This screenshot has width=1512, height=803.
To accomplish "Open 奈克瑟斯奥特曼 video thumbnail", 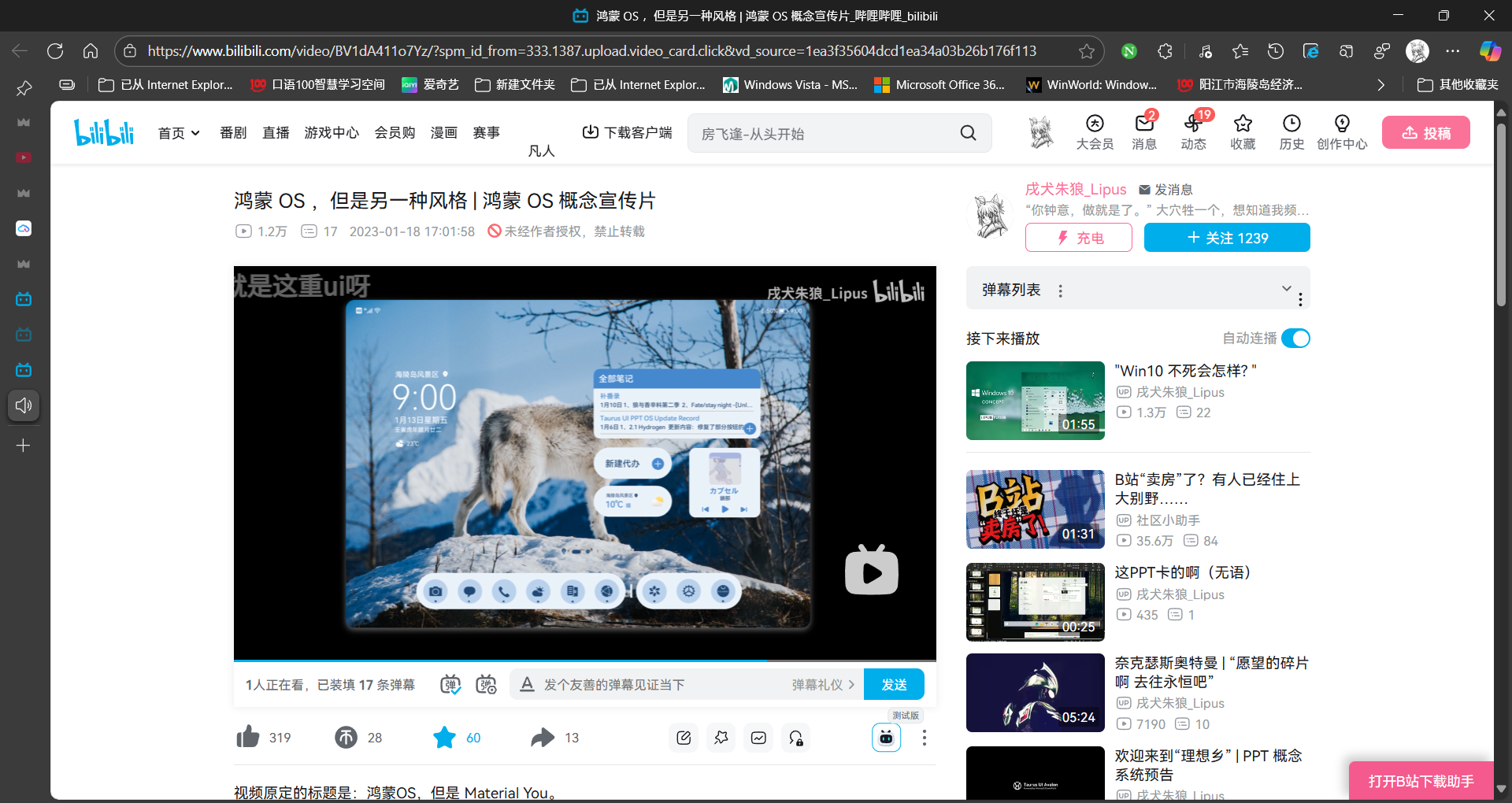I will tap(1036, 693).
